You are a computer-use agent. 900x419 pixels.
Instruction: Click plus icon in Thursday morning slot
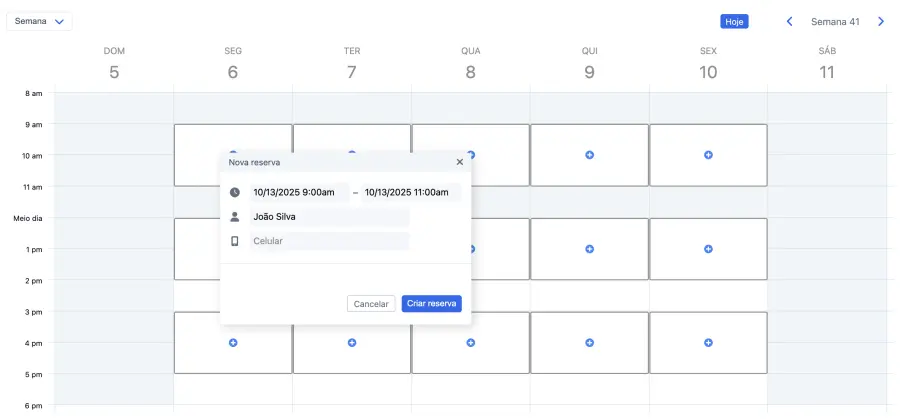pyautogui.click(x=589, y=155)
